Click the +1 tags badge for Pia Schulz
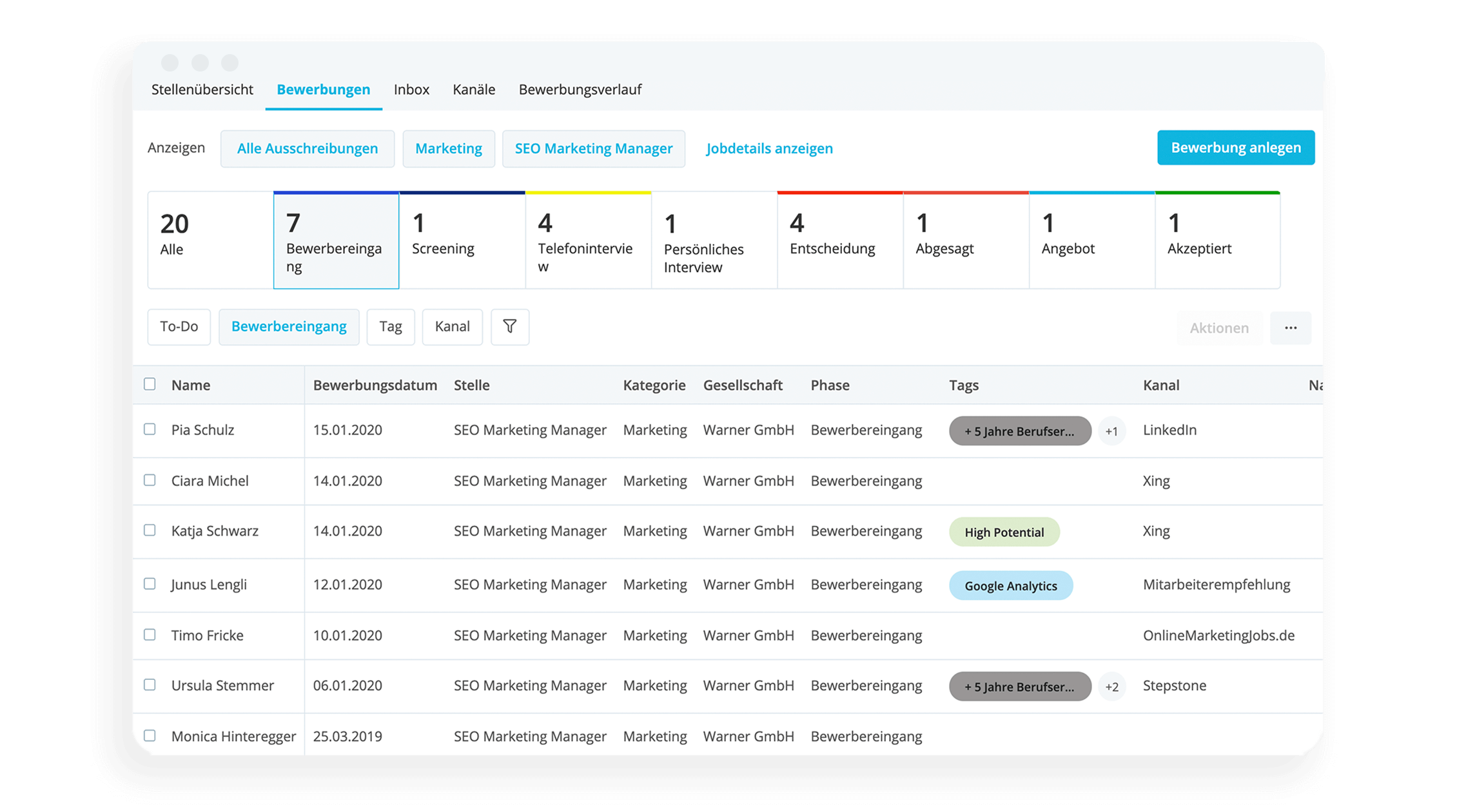 point(1111,431)
